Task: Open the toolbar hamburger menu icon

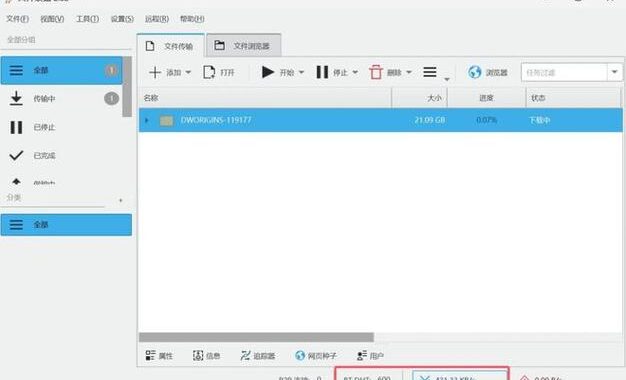Action: [x=430, y=72]
